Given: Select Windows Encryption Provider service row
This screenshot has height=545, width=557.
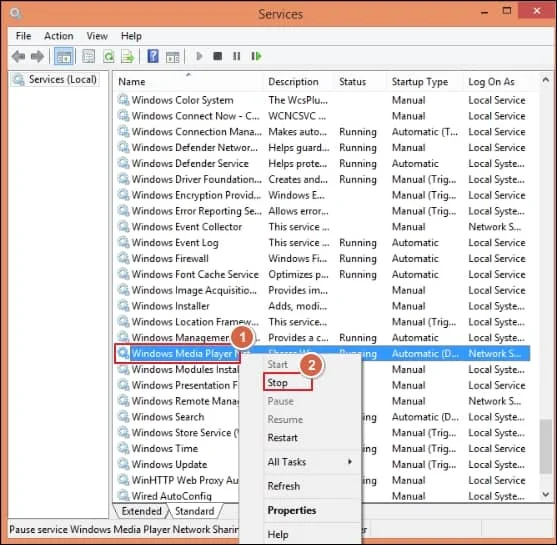Looking at the screenshot, I should pos(323,195).
